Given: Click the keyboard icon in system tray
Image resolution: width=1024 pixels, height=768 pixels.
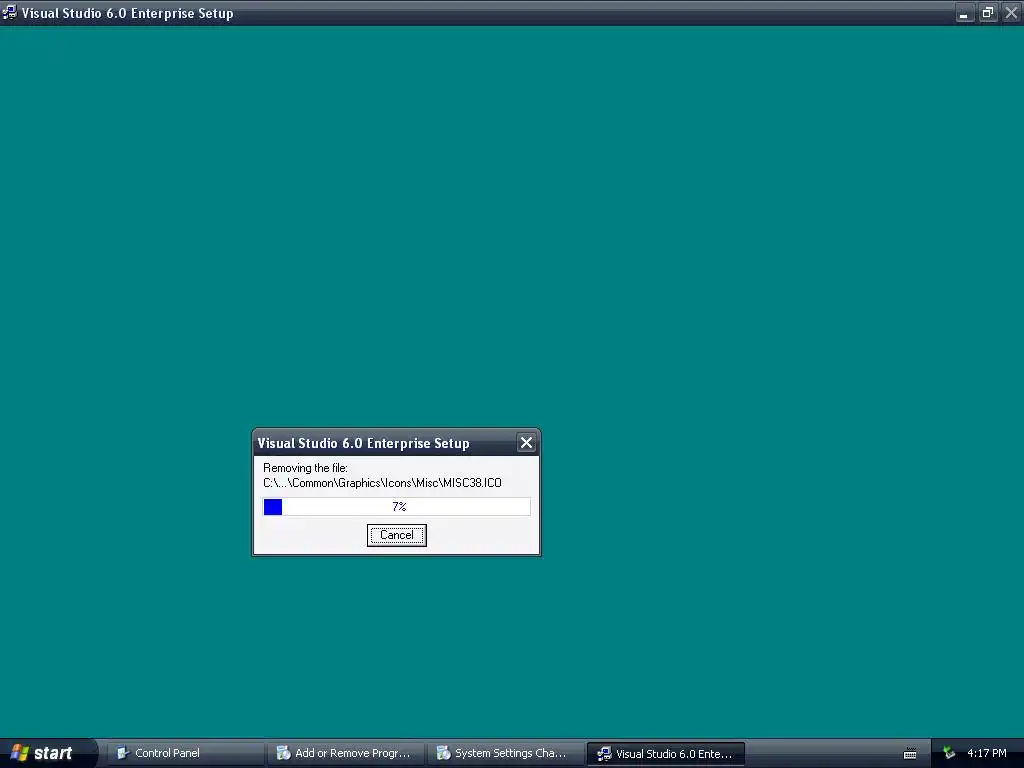Looking at the screenshot, I should point(910,754).
